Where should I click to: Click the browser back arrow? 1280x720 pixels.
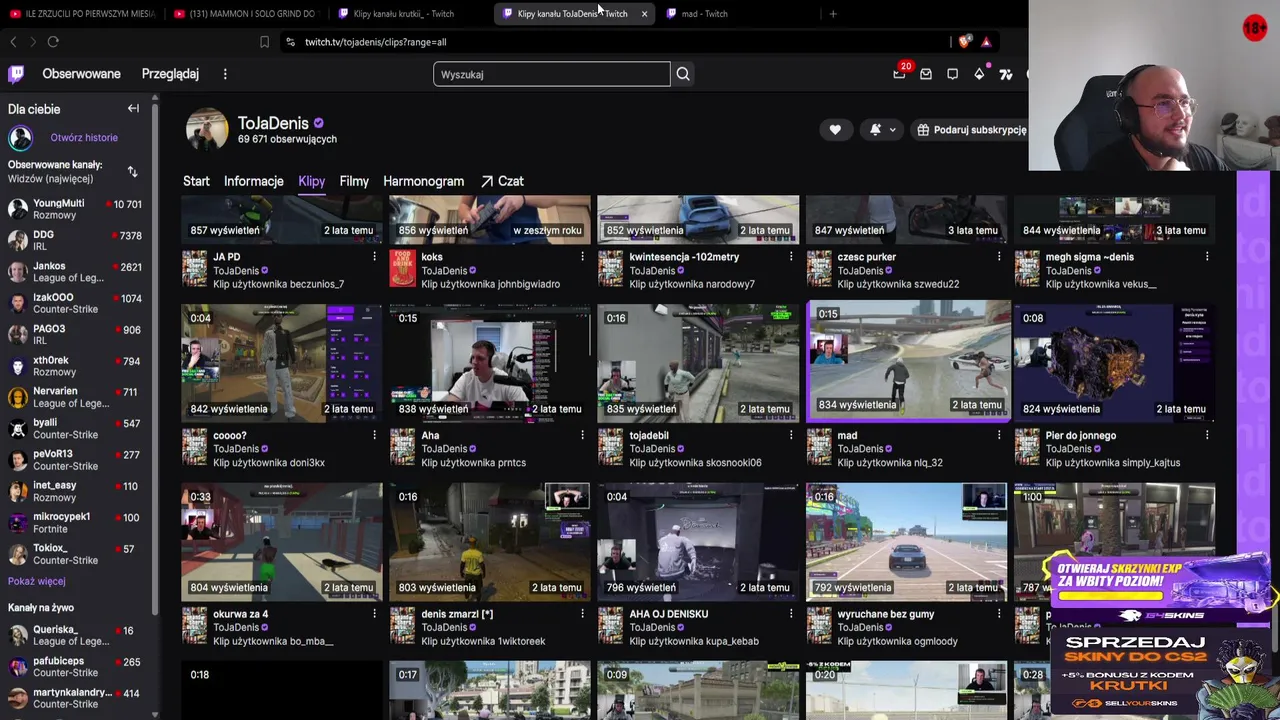(x=13, y=42)
